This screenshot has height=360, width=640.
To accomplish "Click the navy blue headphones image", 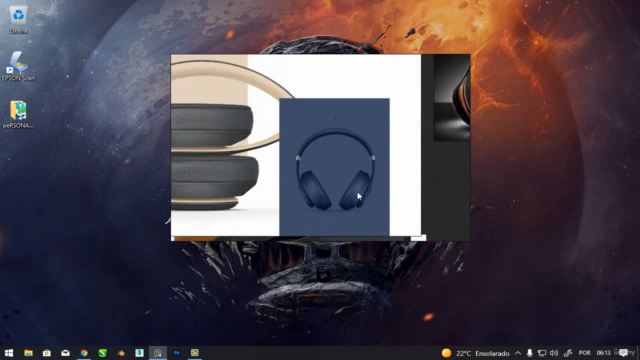I will point(334,167).
